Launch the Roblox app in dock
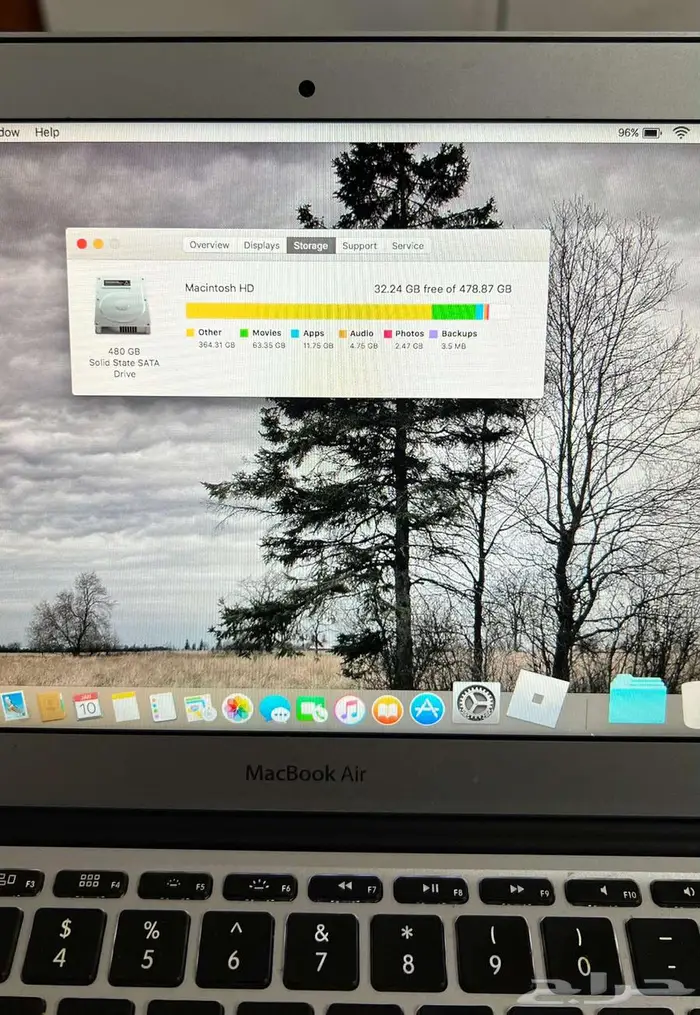 click(x=537, y=699)
